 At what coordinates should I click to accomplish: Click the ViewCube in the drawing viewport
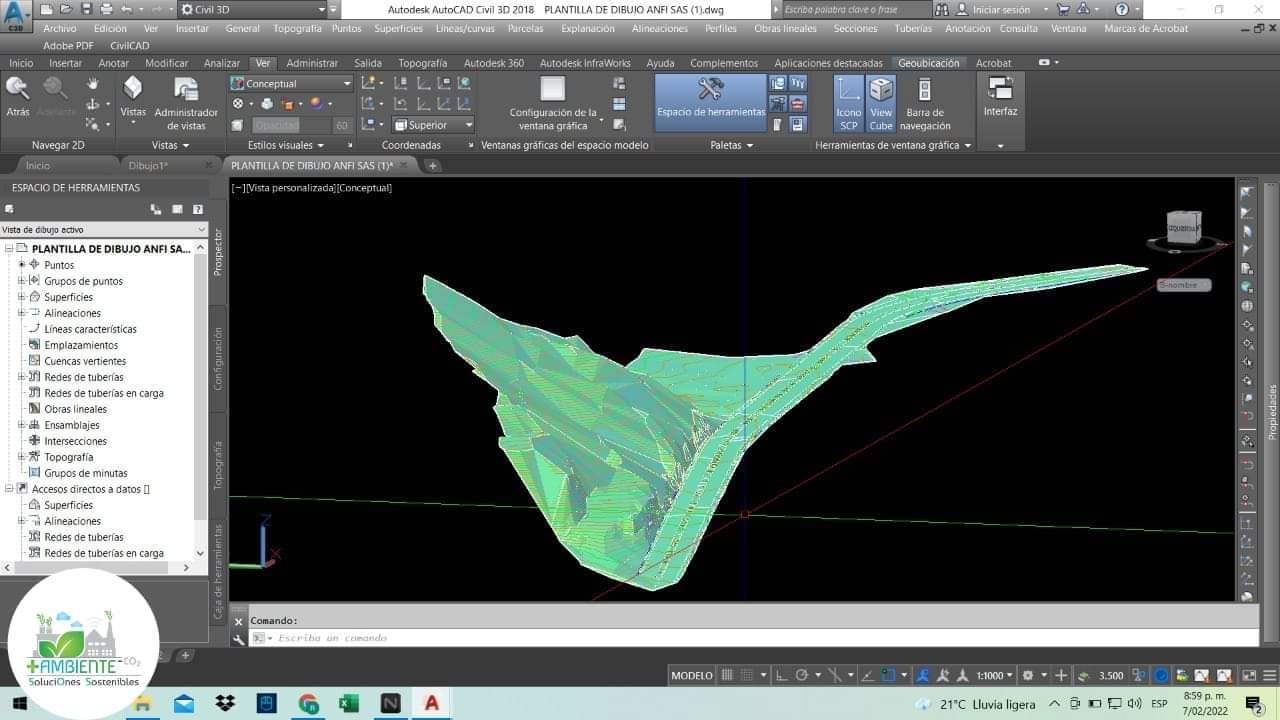pos(1184,226)
